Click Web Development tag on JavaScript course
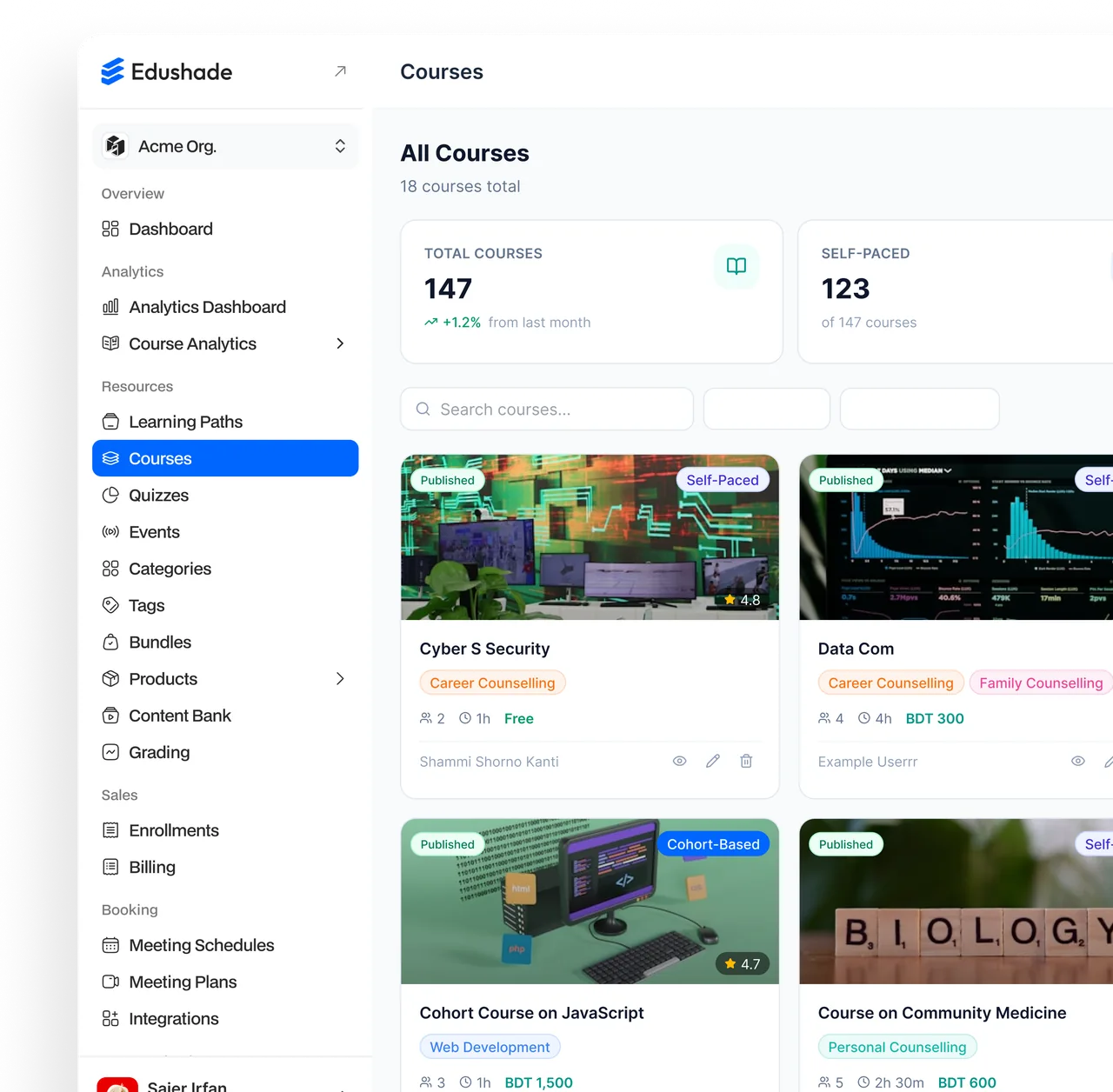1113x1092 pixels. (x=490, y=1047)
